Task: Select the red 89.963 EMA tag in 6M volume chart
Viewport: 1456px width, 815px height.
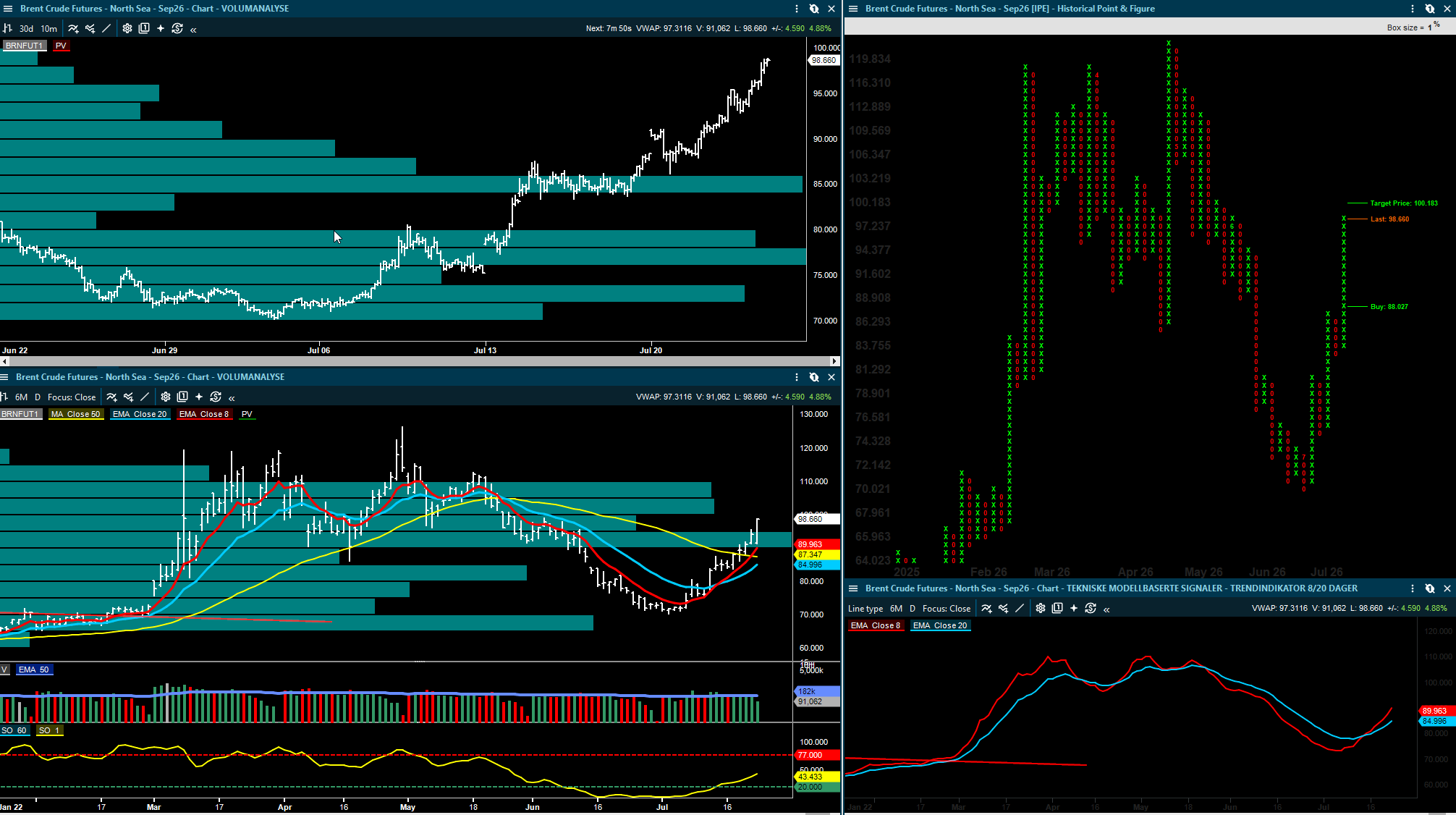Action: click(818, 544)
